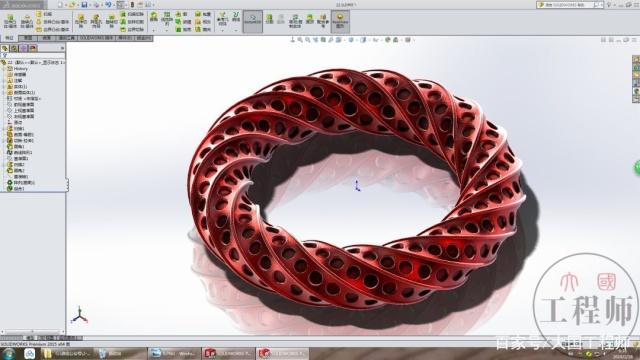The height and width of the screenshot is (360, 640).
Task: Save the document with the floppy icon
Action: click(84, 4)
